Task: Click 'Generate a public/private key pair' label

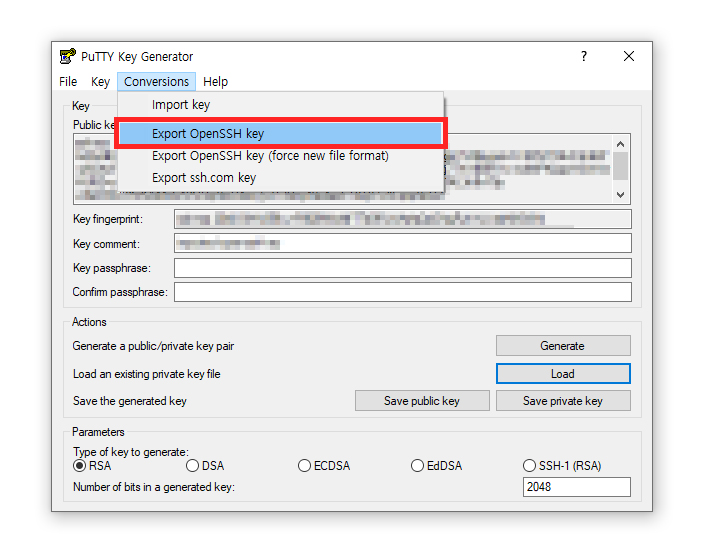Action: [x=154, y=346]
